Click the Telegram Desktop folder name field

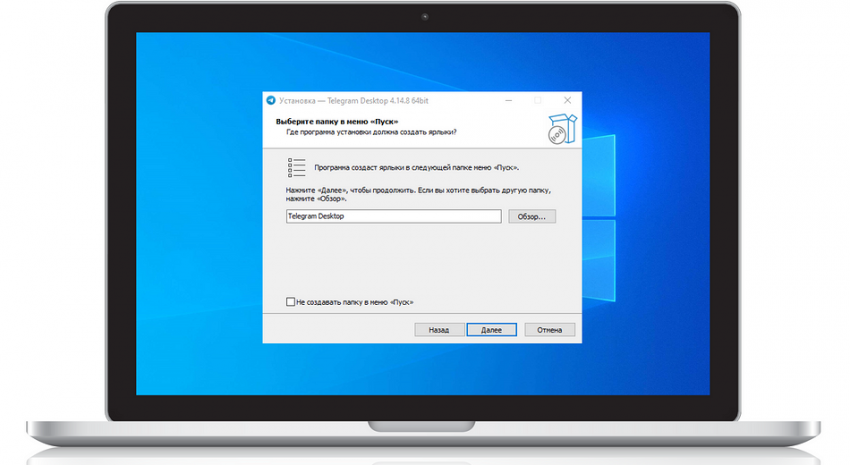[392, 216]
